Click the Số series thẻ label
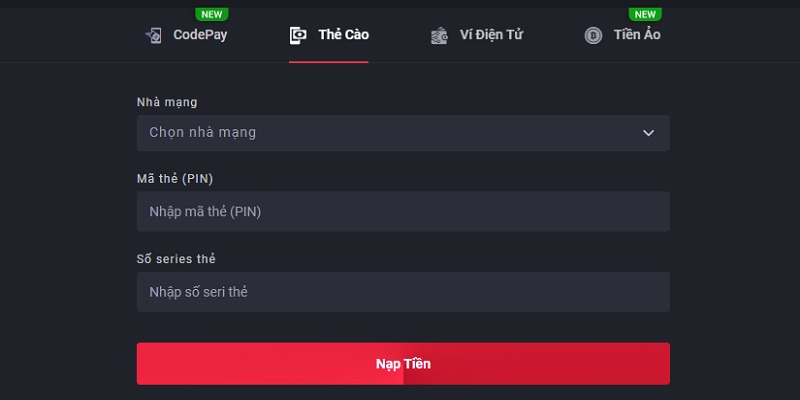The image size is (800, 400). [x=176, y=259]
